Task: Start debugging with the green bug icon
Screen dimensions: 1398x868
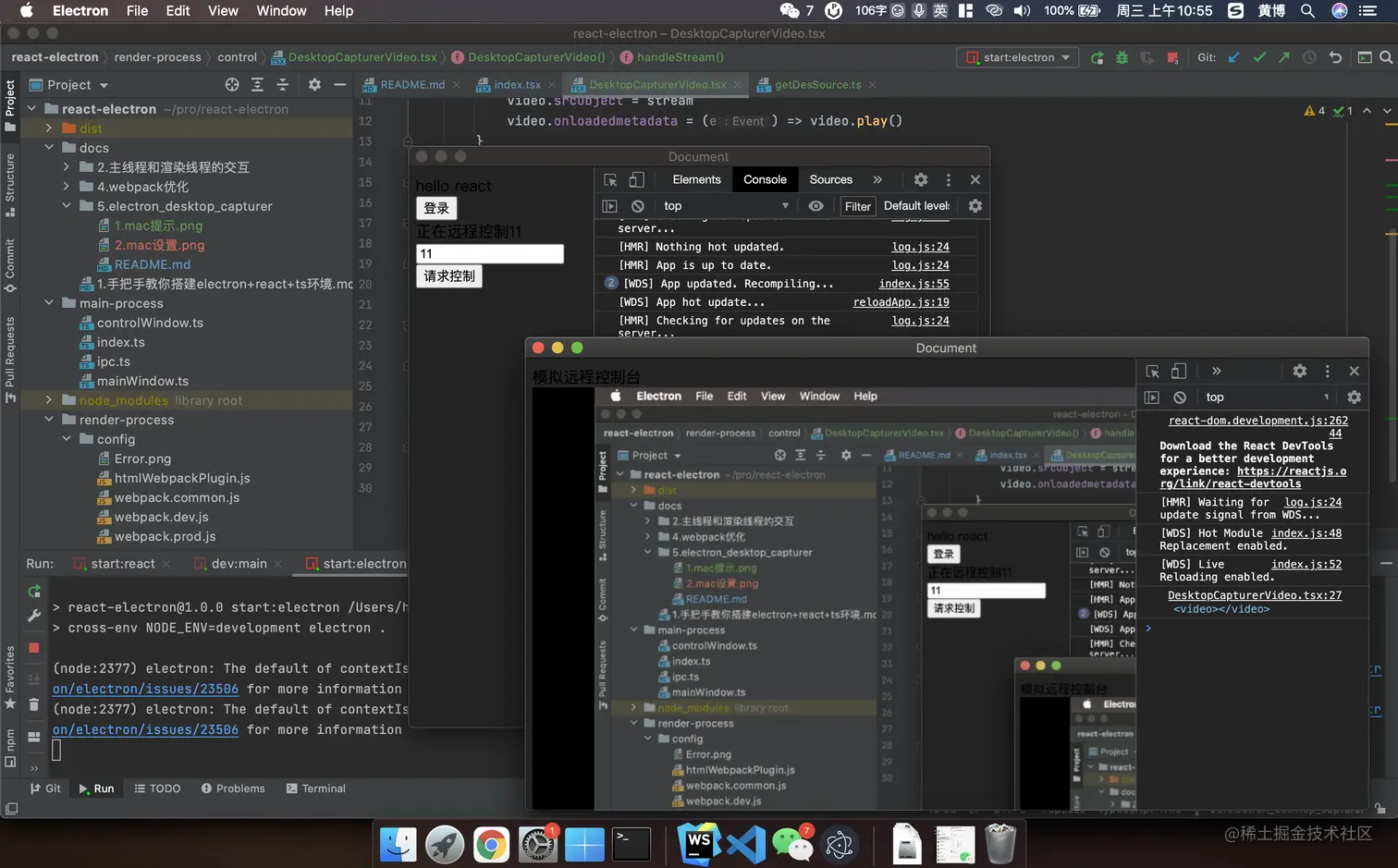Action: click(x=1122, y=57)
